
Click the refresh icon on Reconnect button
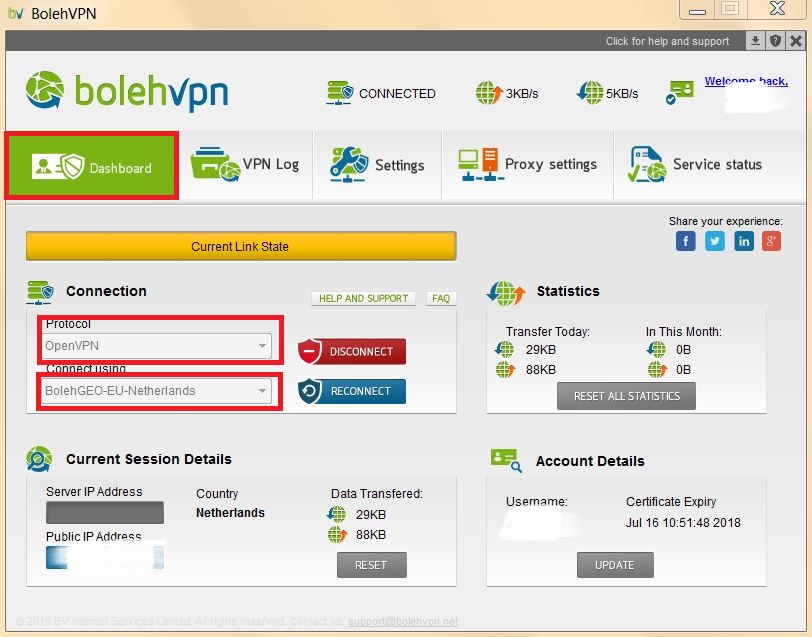point(310,392)
